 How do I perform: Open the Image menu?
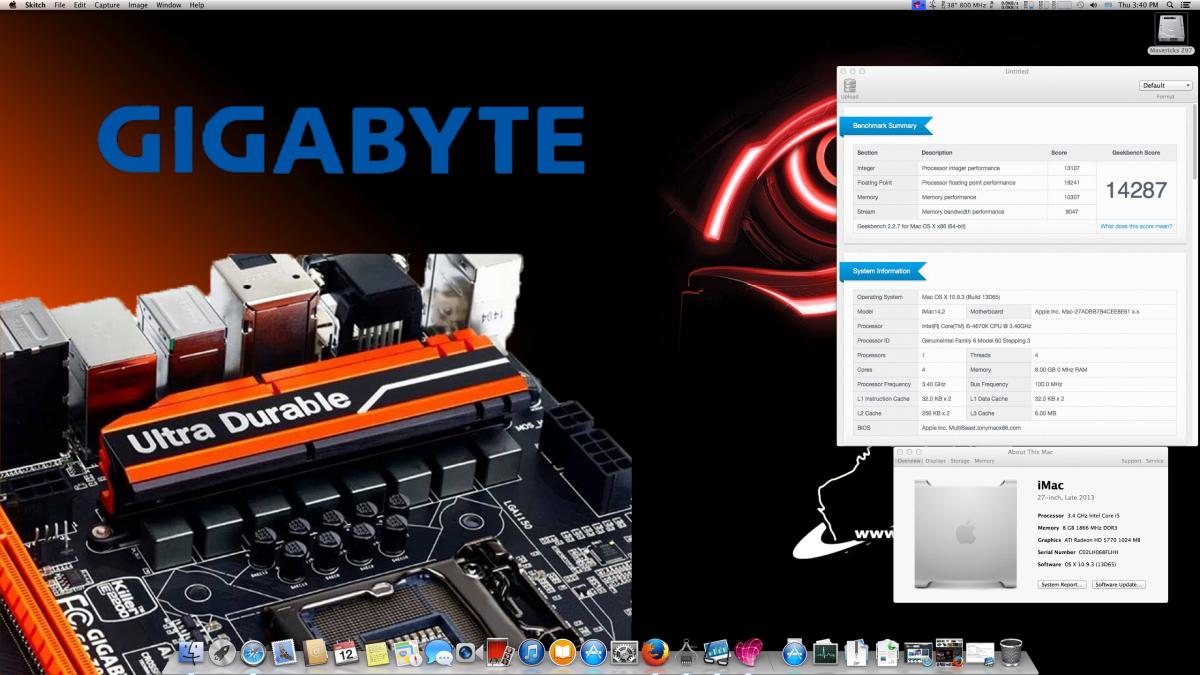138,5
